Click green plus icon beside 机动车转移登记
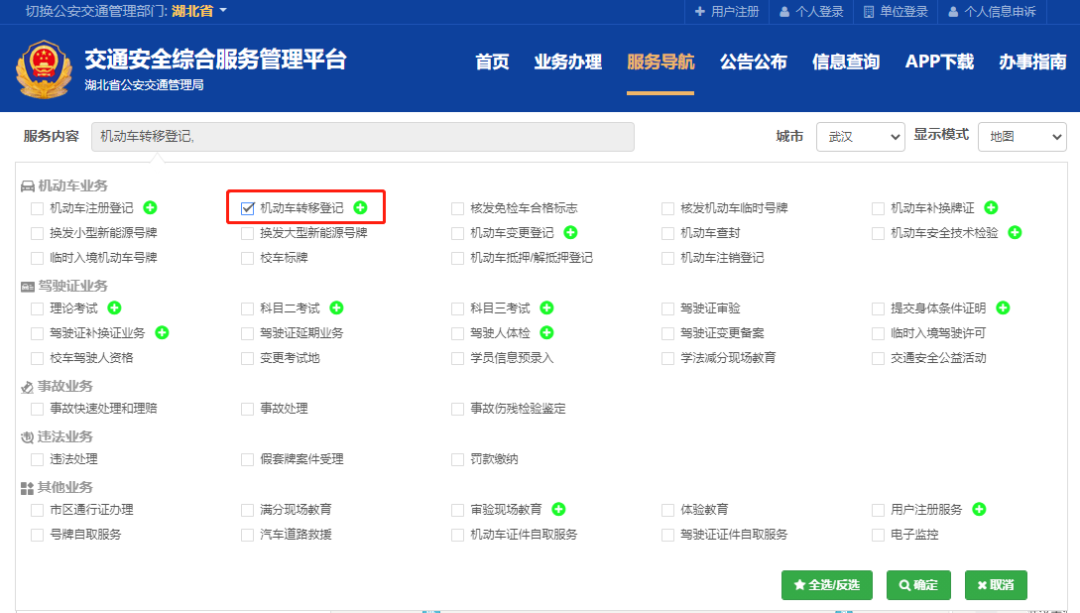This screenshot has width=1080, height=613. click(x=360, y=207)
